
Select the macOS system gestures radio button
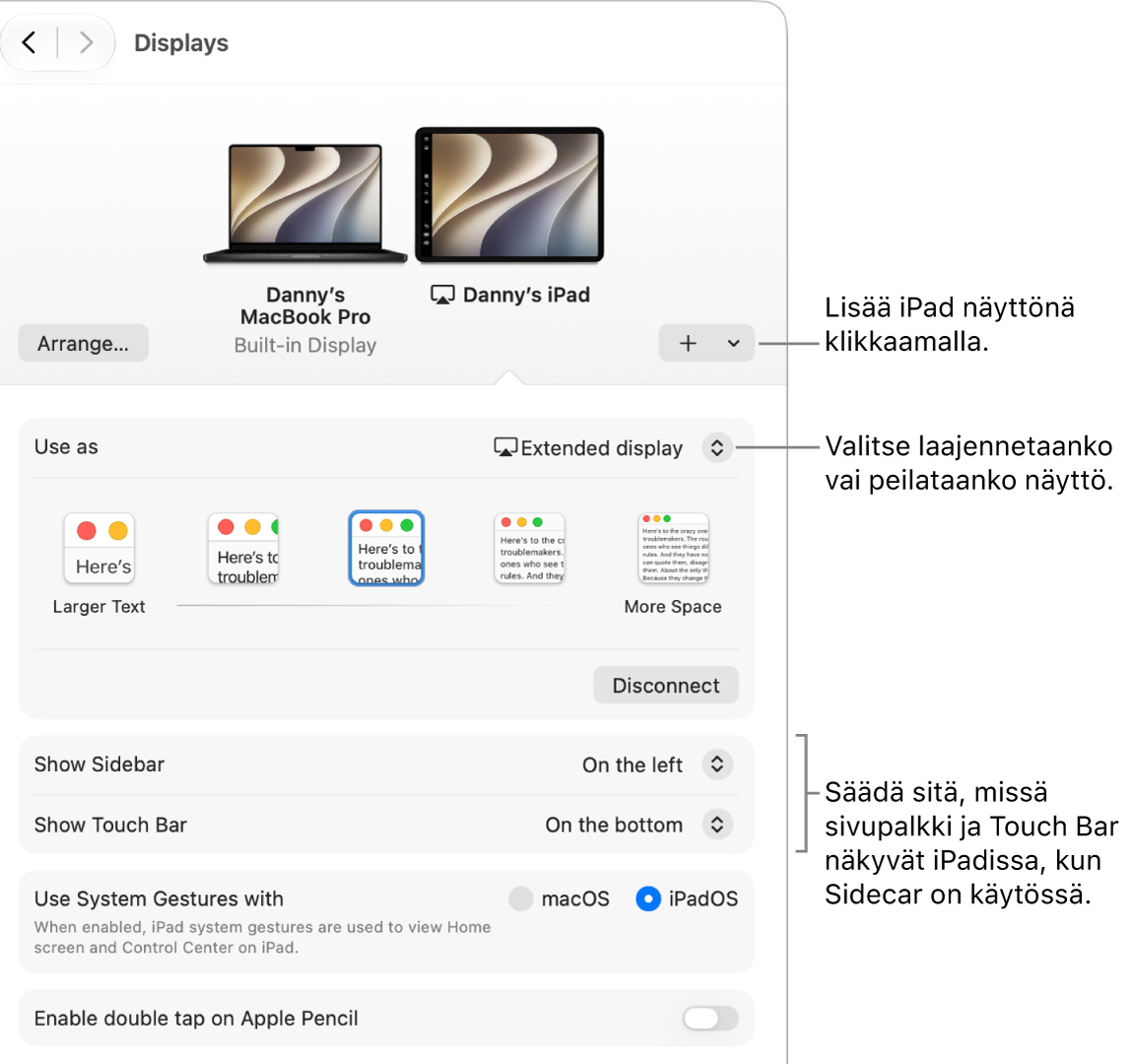pos(520,898)
